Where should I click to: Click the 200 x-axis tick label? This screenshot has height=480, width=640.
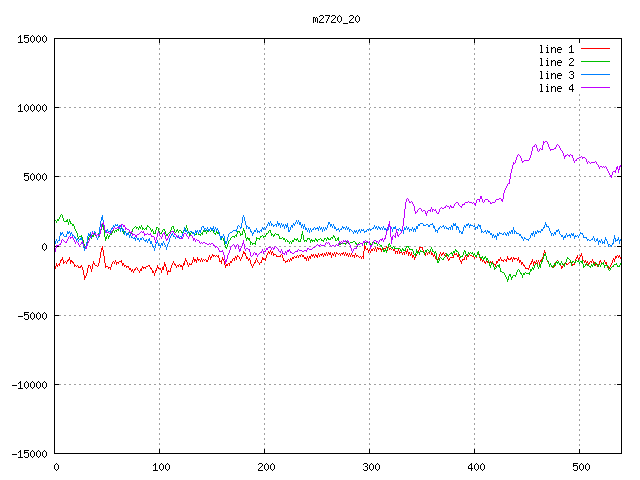[x=265, y=467]
